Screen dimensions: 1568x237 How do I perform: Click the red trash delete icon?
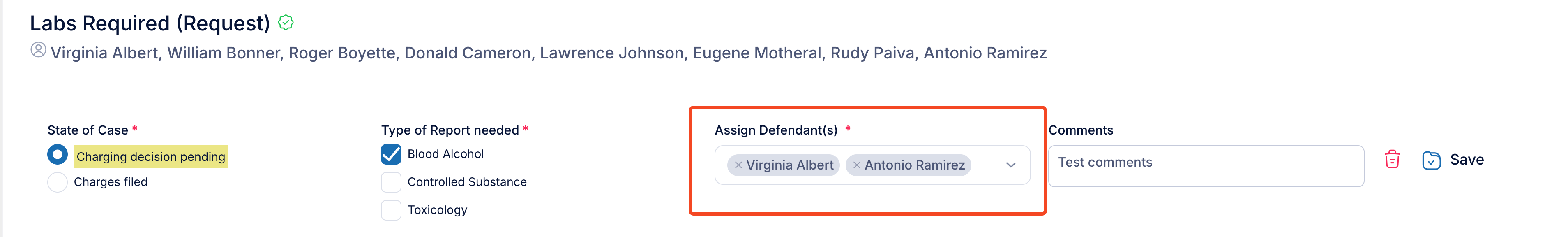click(x=1392, y=160)
